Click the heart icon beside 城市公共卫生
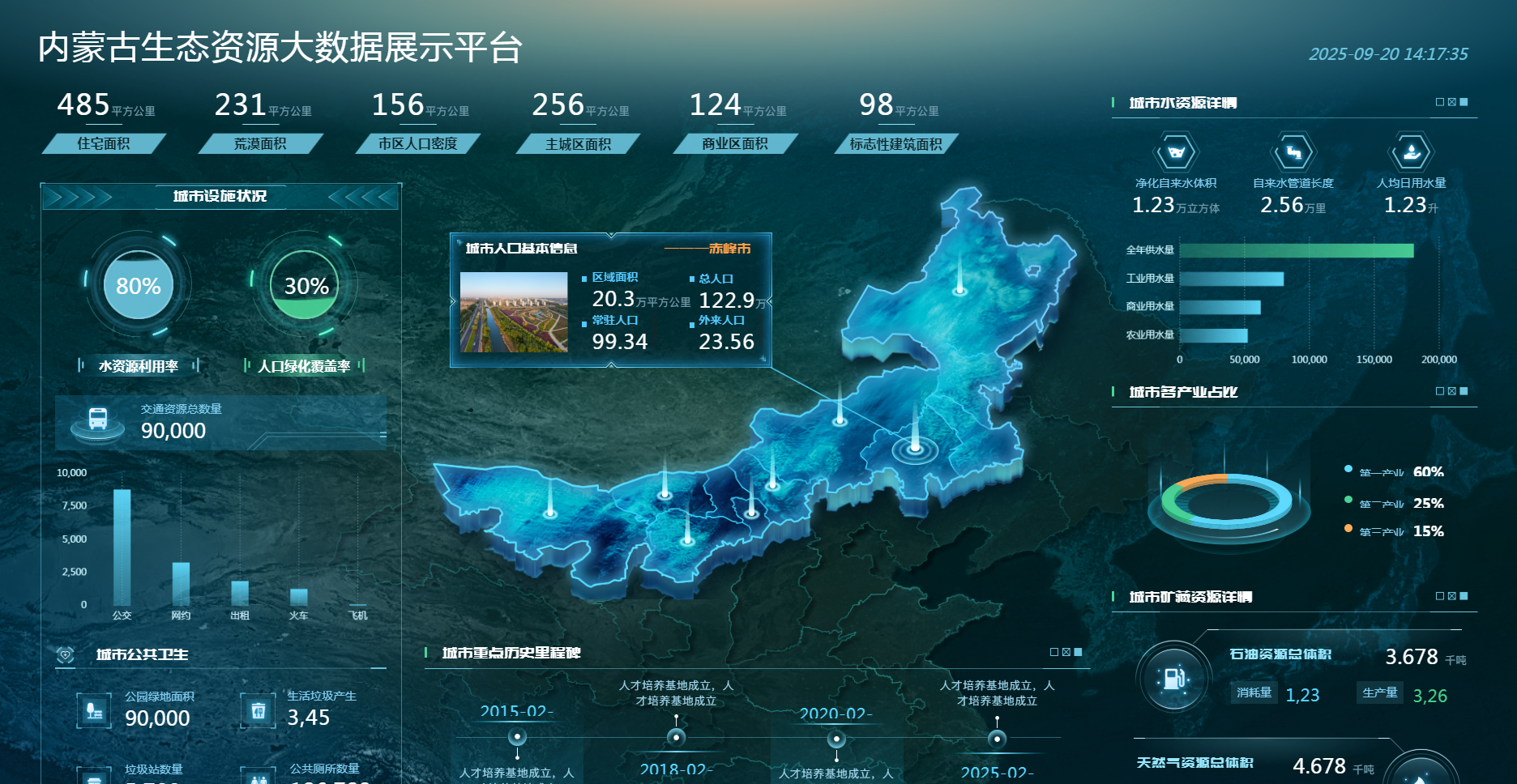1517x784 pixels. (66, 654)
